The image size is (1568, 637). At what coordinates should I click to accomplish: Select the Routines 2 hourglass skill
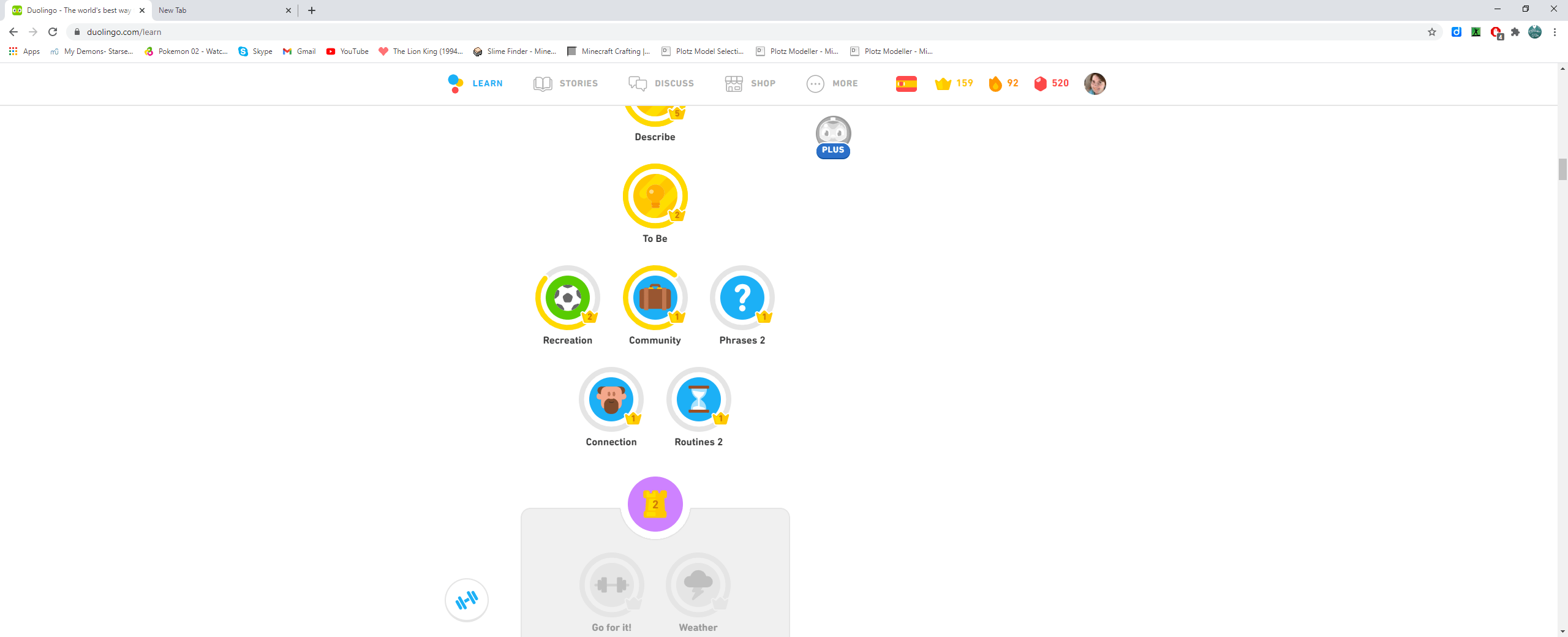click(x=698, y=400)
